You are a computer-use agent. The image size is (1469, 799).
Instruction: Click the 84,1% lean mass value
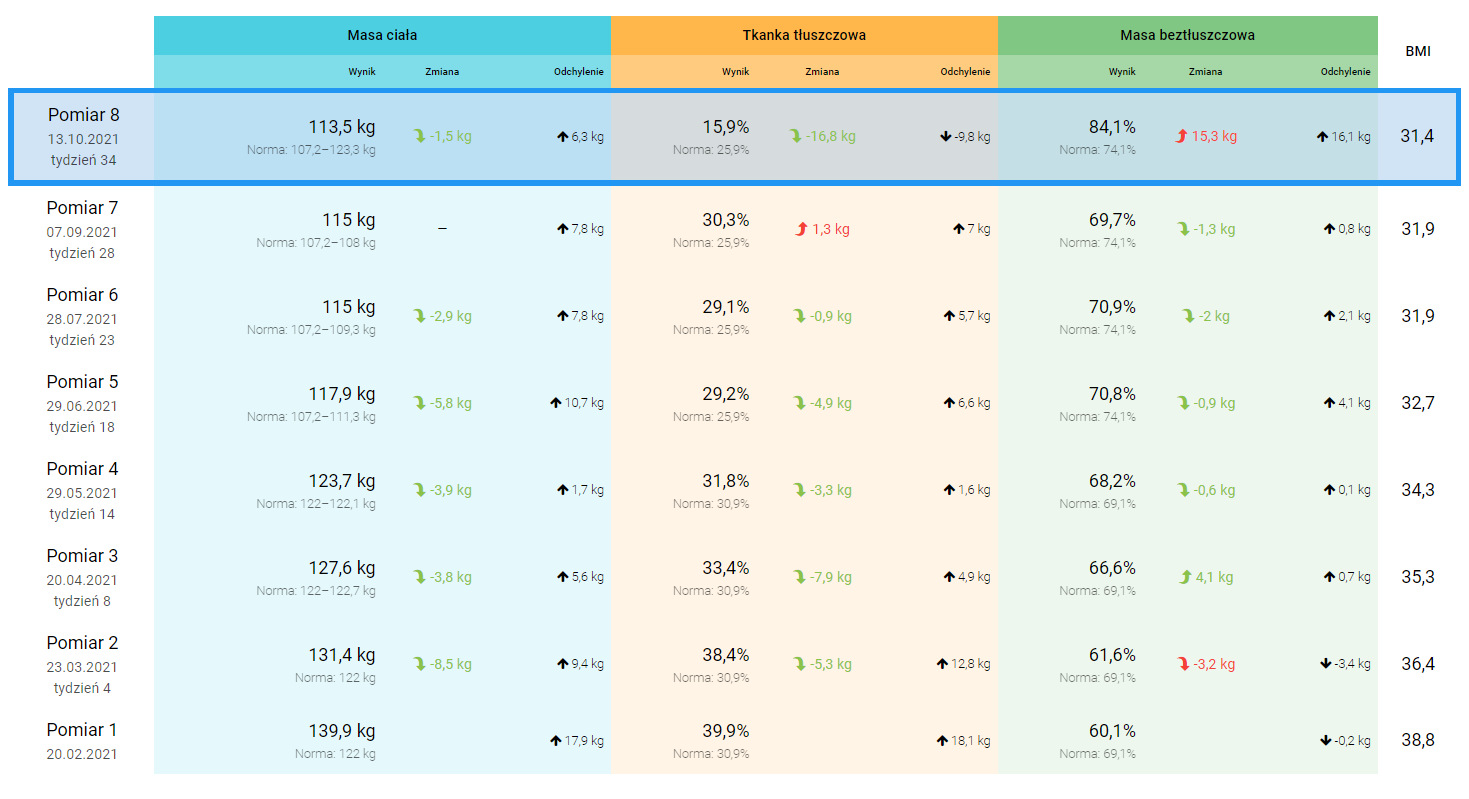(1112, 127)
